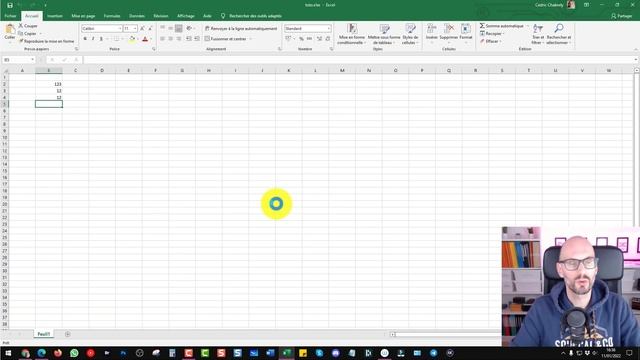
Task: Decrease the indent
Action: [189, 39]
